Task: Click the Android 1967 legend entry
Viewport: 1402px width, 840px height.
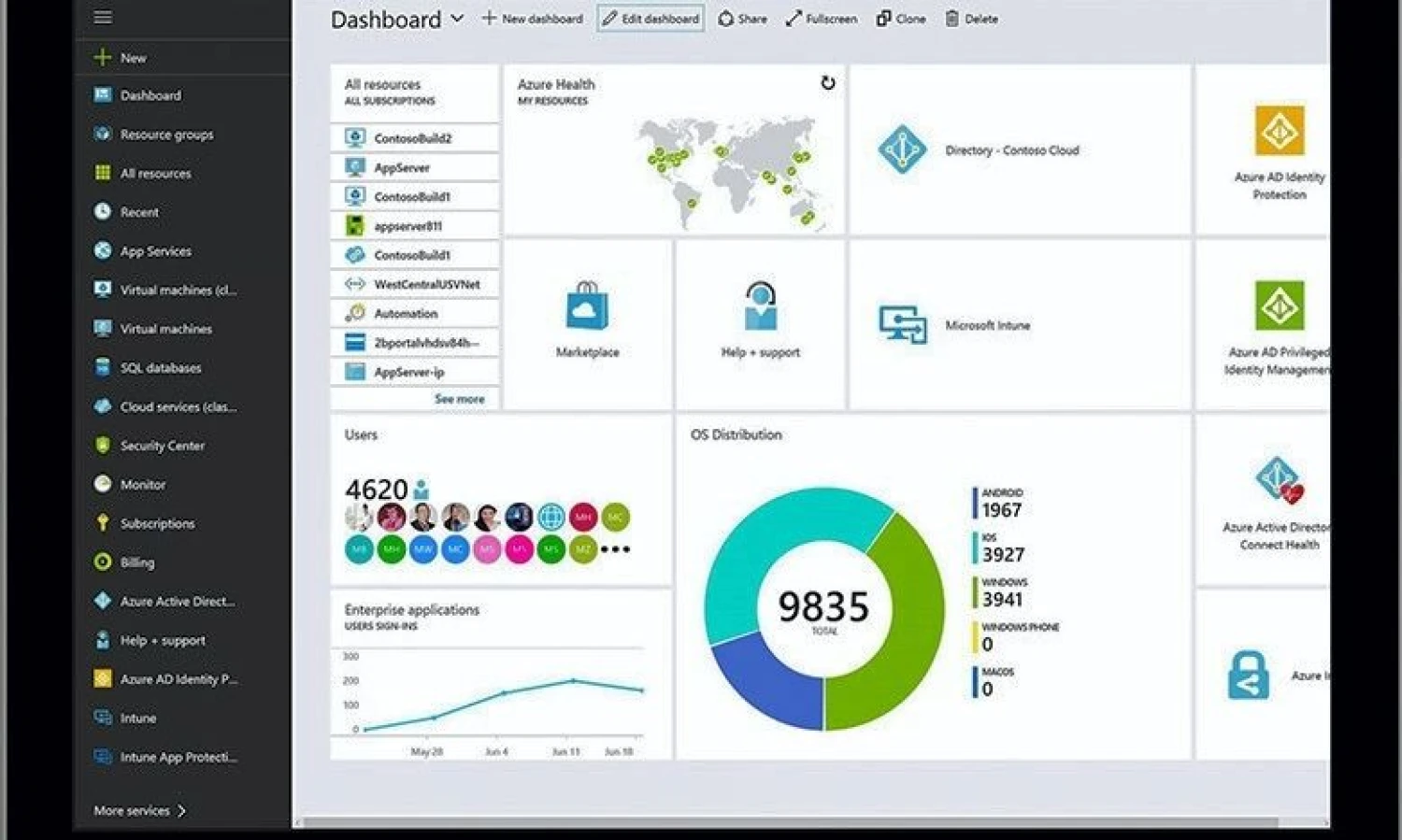Action: pos(999,504)
